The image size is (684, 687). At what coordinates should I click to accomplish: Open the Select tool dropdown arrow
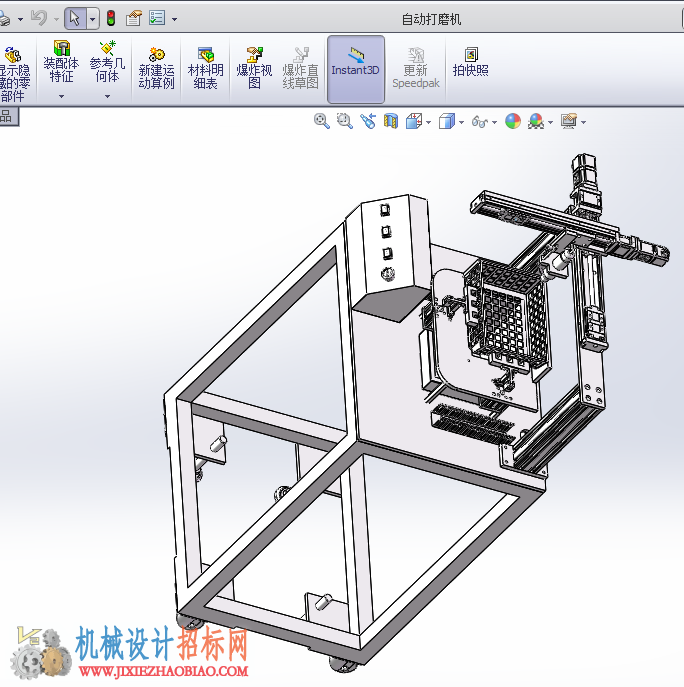tap(92, 19)
